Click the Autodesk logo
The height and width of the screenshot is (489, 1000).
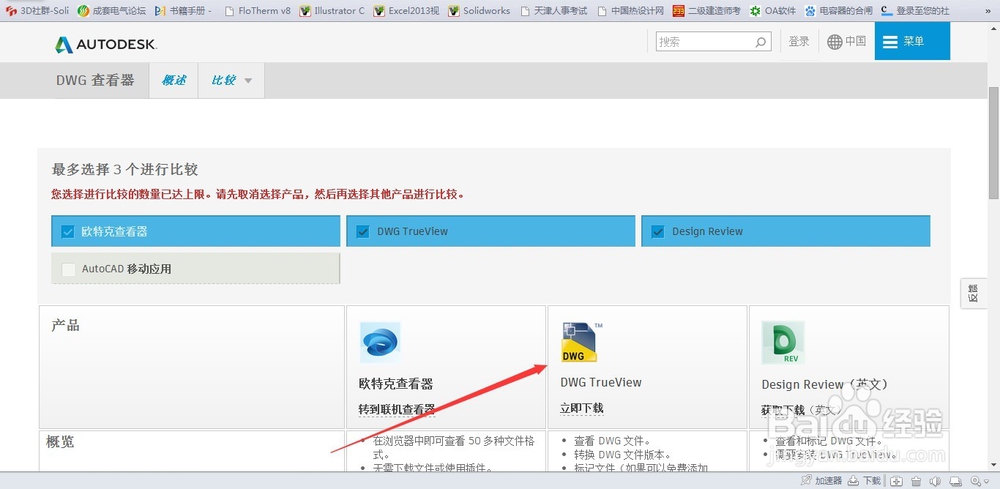pos(106,44)
